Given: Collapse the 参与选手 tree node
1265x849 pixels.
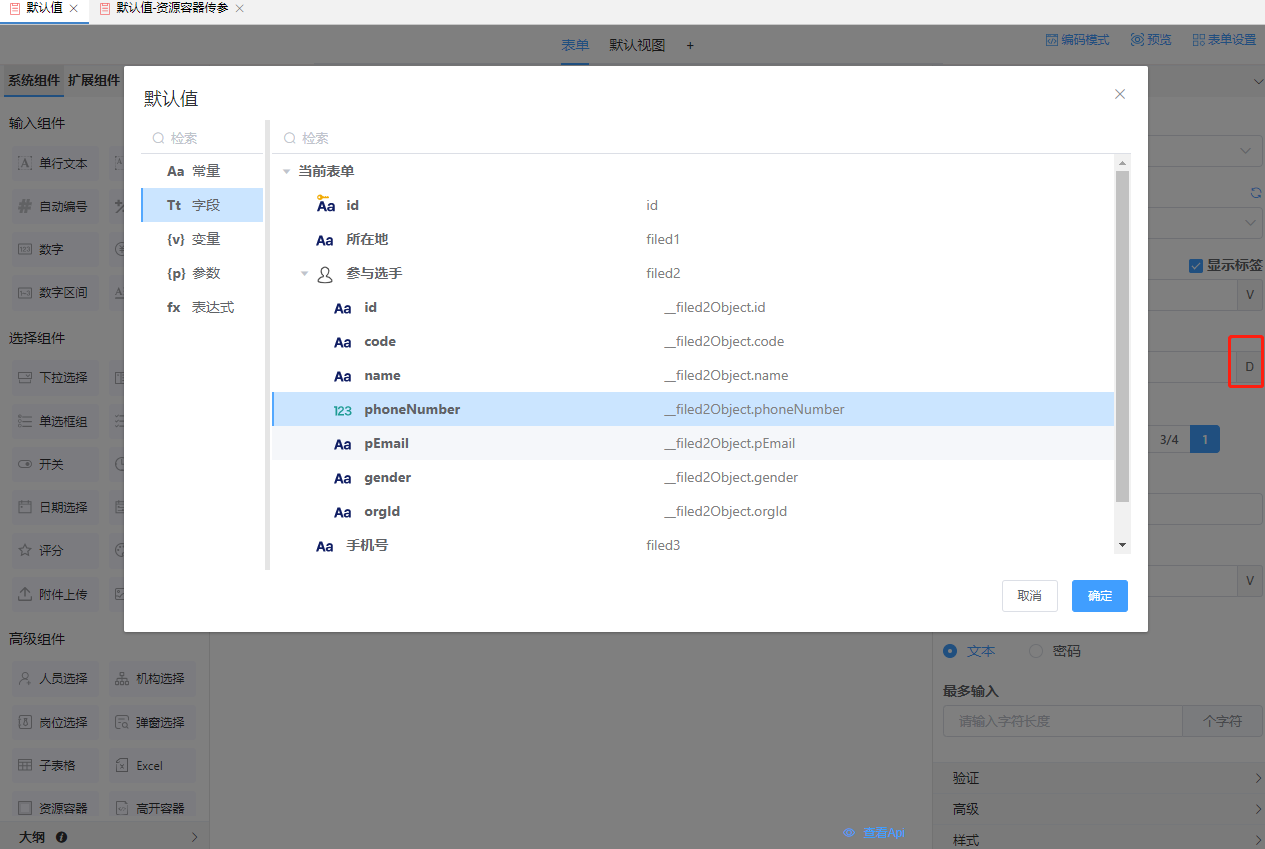Looking at the screenshot, I should [x=305, y=274].
